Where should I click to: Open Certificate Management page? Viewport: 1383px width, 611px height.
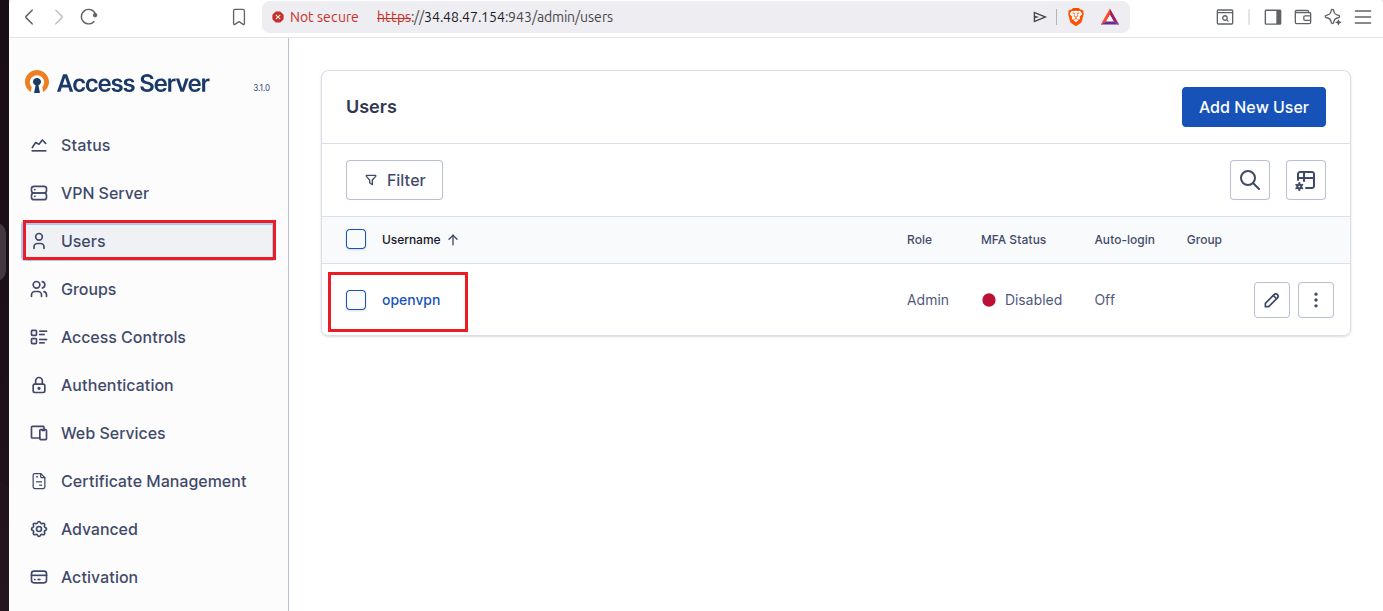pos(149,481)
